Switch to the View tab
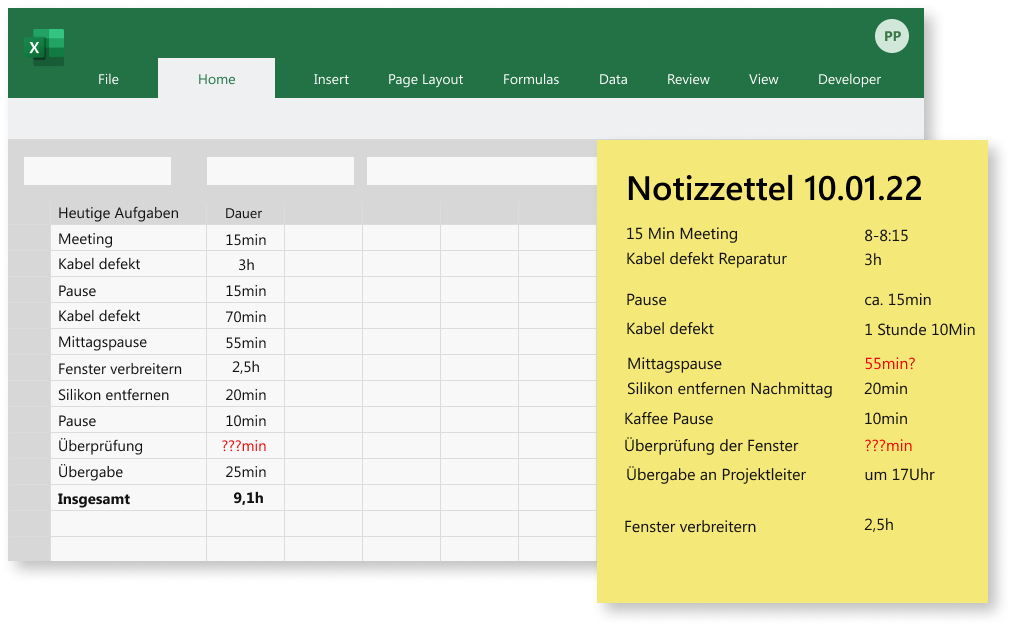The image size is (1012, 627). tap(763, 79)
